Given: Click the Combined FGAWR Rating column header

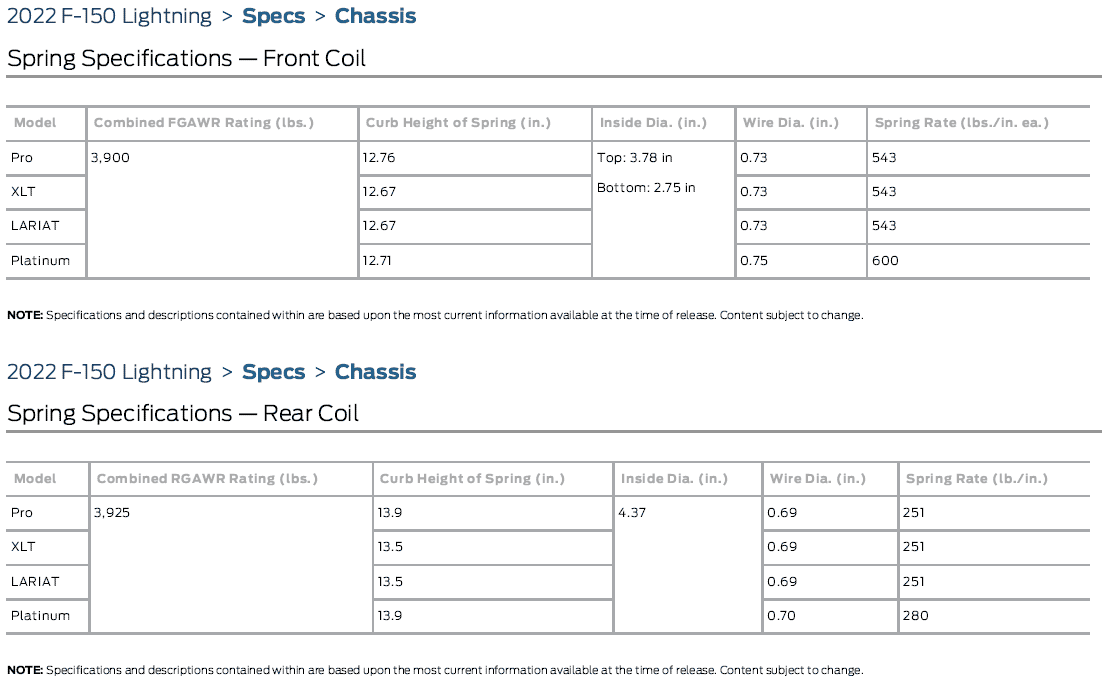Looking at the screenshot, I should tap(203, 123).
